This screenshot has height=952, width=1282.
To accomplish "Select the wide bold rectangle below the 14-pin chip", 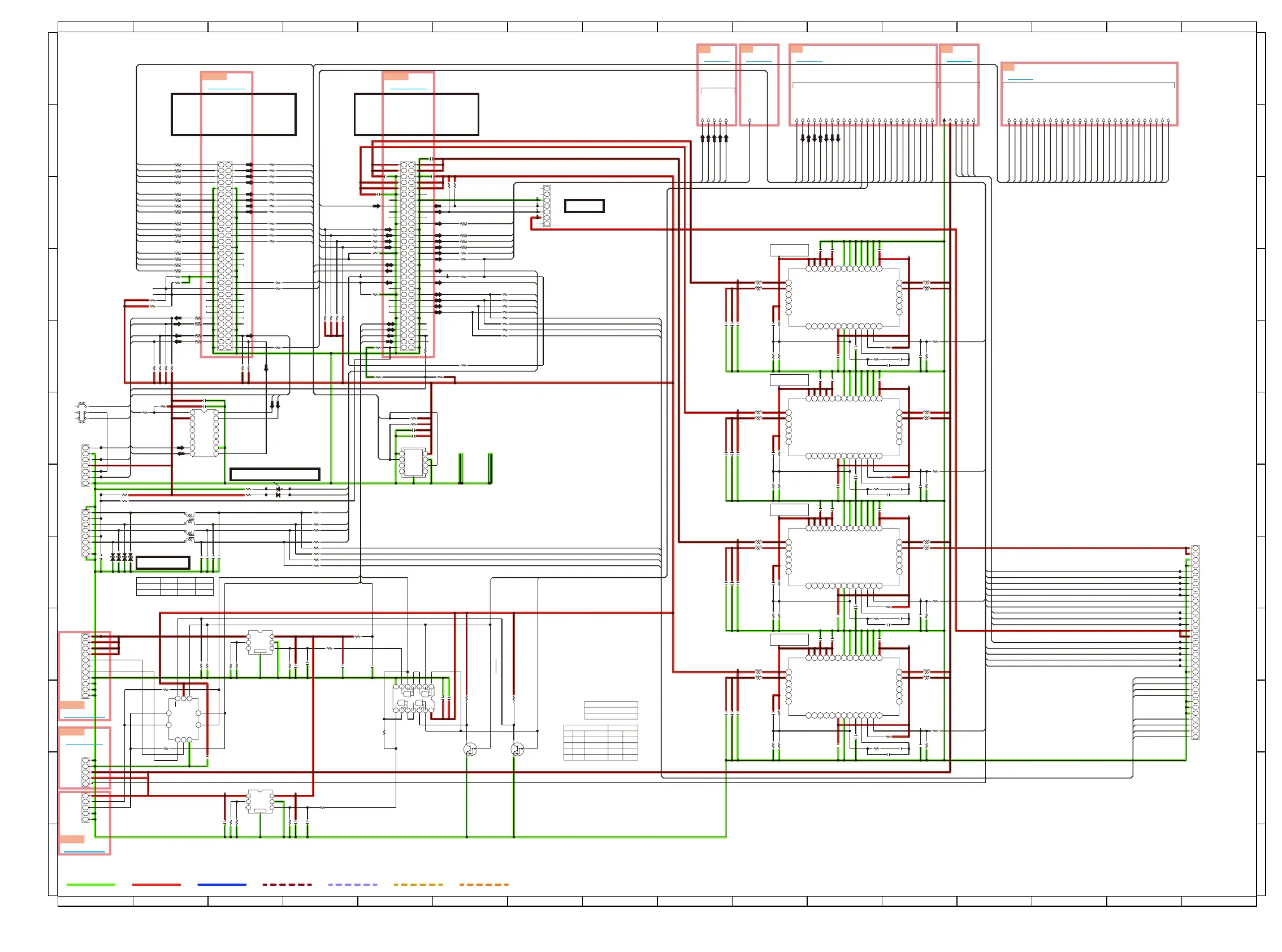I will pos(275,474).
